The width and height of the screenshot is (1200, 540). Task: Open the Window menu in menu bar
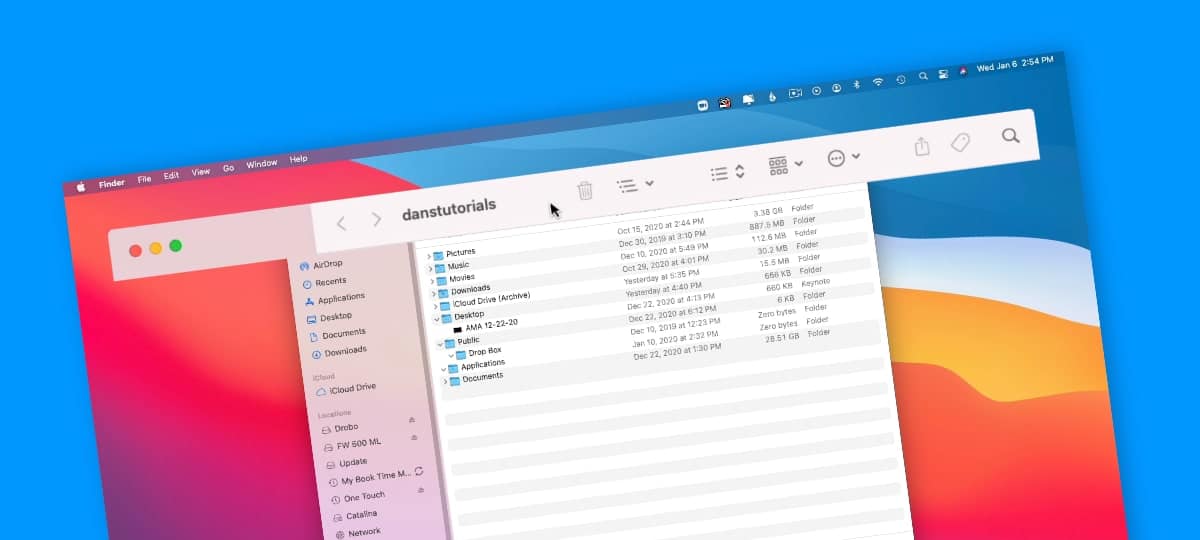[261, 164]
